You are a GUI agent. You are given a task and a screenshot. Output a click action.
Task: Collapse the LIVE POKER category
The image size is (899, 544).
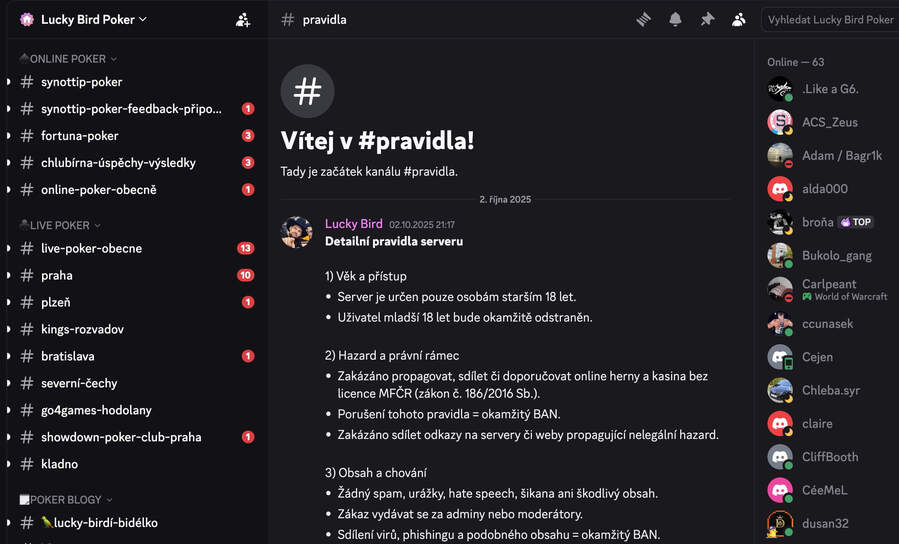coord(60,225)
